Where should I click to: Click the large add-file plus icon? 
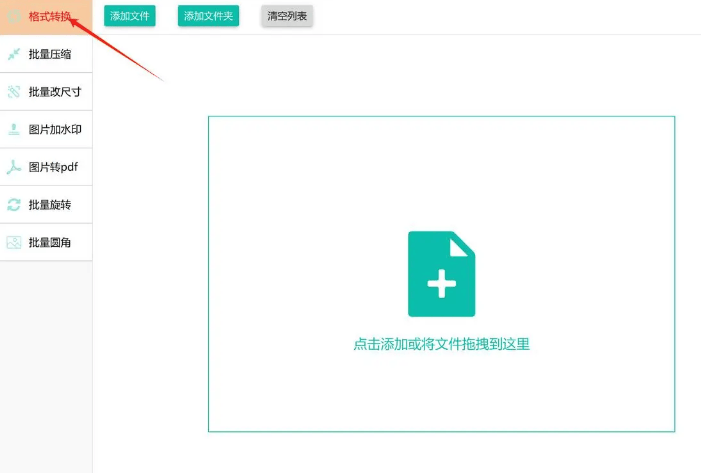click(441, 274)
